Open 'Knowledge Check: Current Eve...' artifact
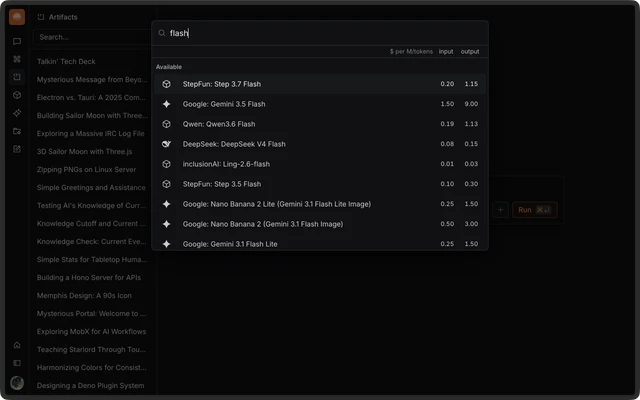 click(x=92, y=242)
